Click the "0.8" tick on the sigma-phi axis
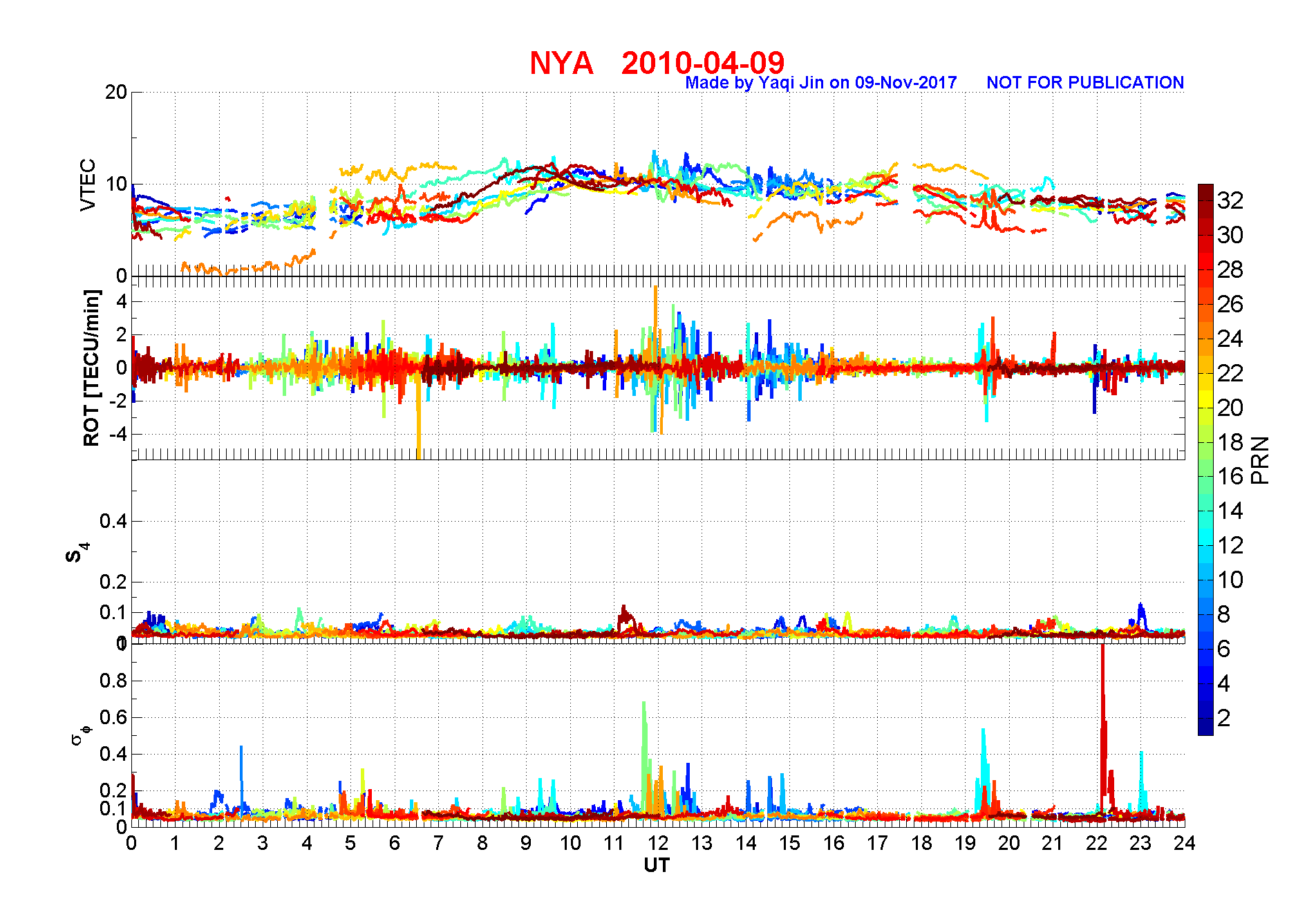The image size is (1316, 919). (x=113, y=681)
